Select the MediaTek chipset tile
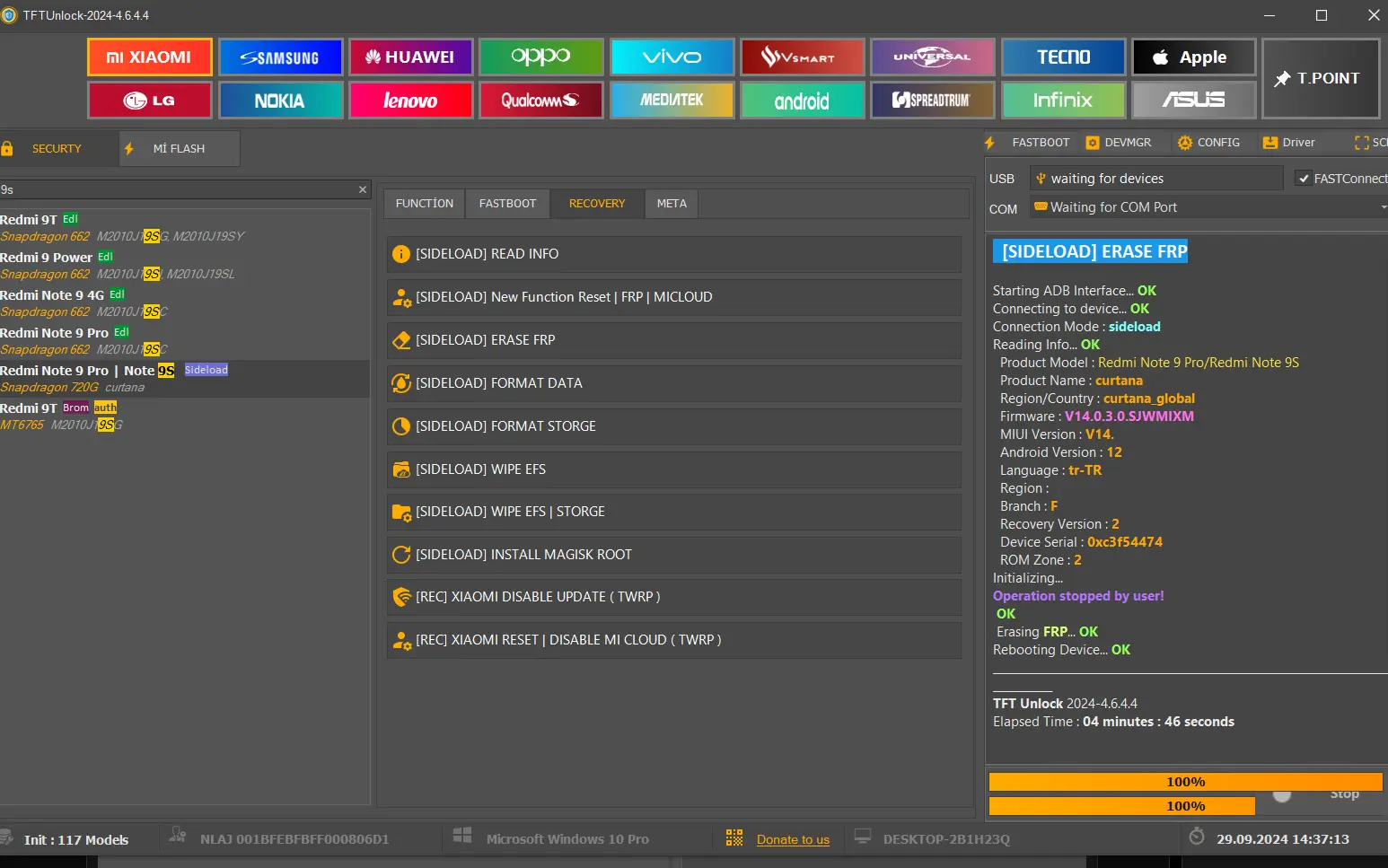The height and width of the screenshot is (868, 1388). 672,101
